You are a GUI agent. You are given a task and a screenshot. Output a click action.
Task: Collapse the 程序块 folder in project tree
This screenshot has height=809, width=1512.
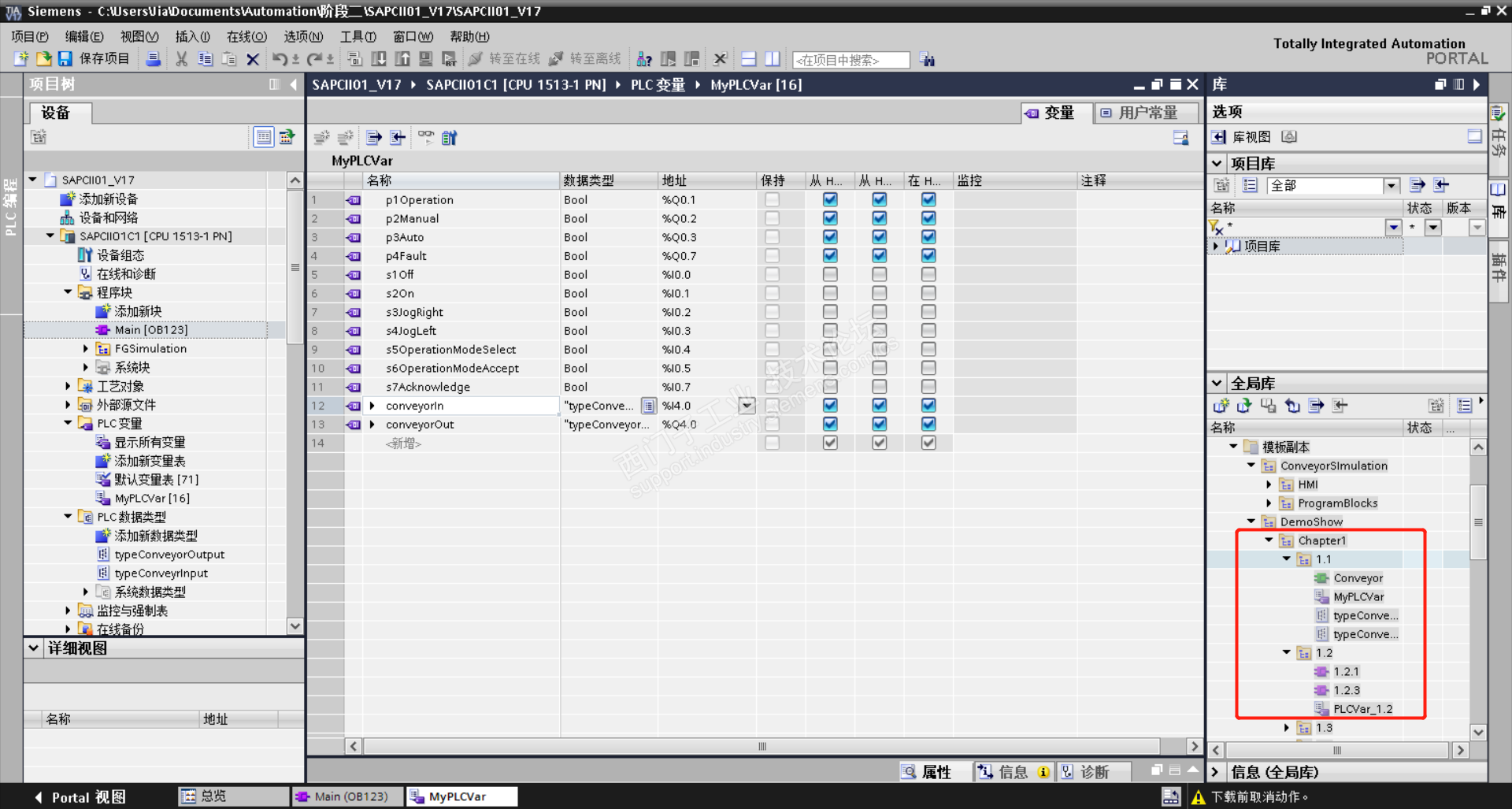coord(68,292)
